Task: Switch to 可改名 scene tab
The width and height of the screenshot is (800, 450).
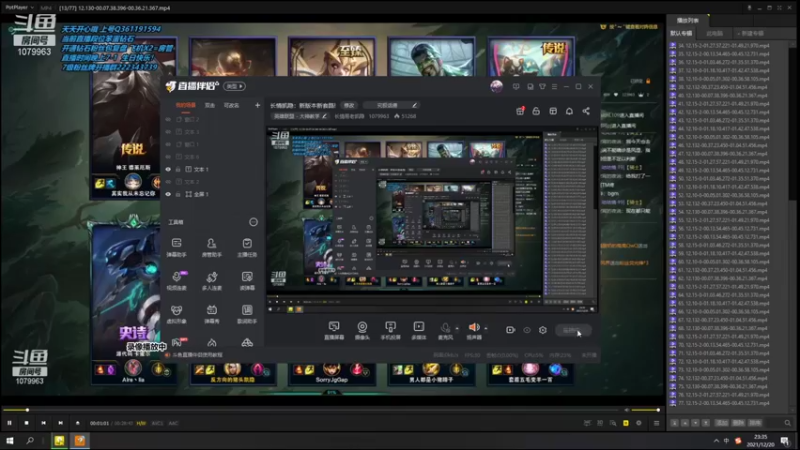Action: (231, 105)
